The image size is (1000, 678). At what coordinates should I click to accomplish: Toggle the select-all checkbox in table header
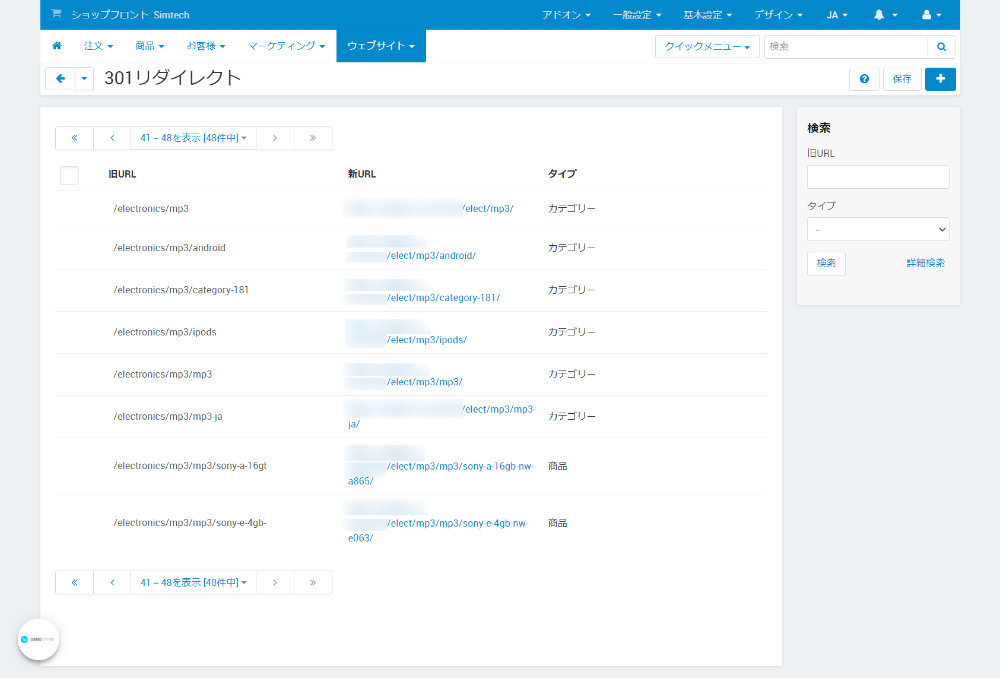(70, 175)
